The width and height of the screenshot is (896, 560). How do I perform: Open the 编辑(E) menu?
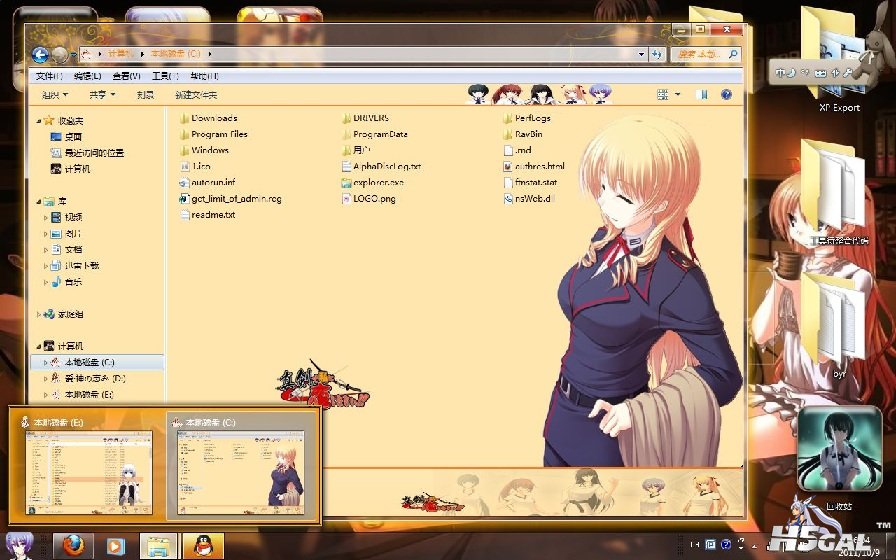[87, 76]
